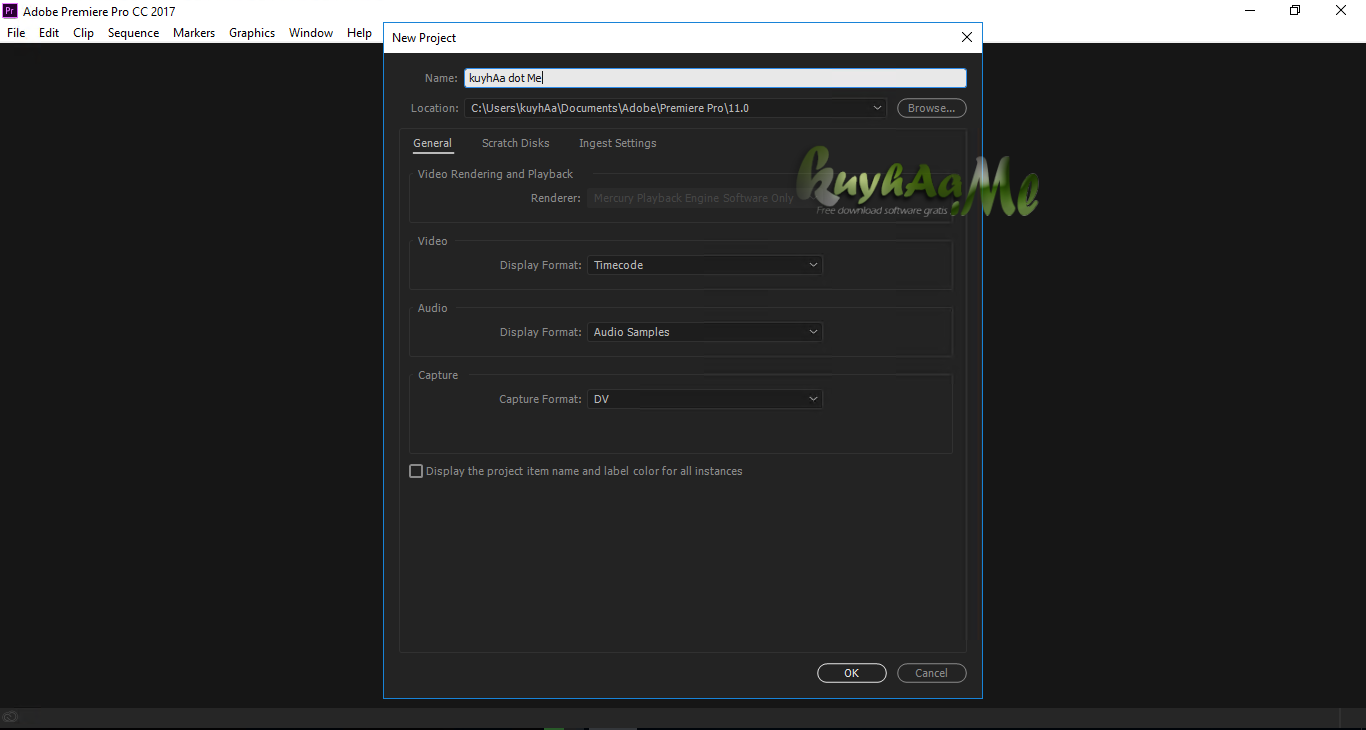1366x730 pixels.
Task: Open the Video Display Format dropdown (Timecode)
Action: pyautogui.click(x=705, y=265)
